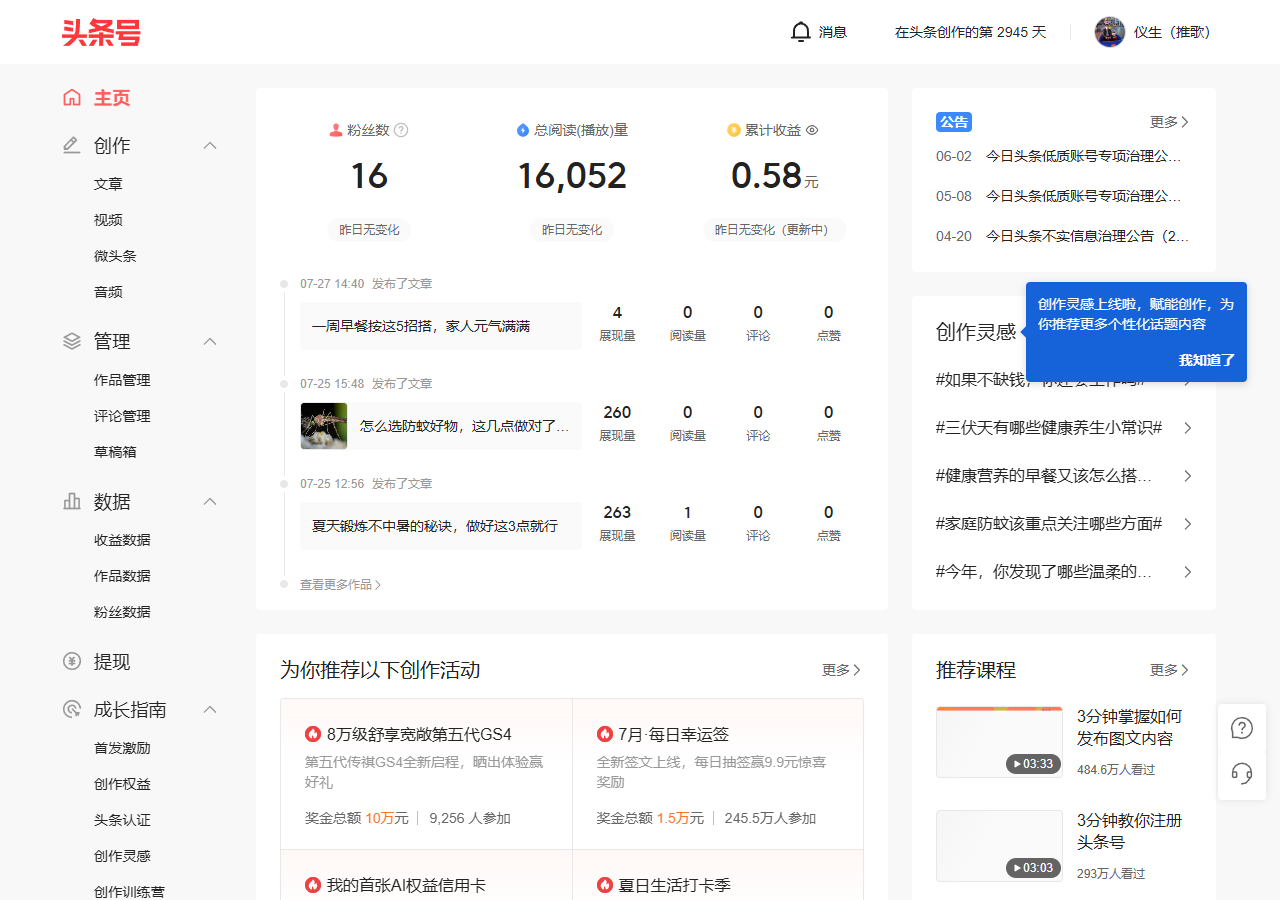Open notifications via the bell icon
The width and height of the screenshot is (1280, 900).
(800, 32)
